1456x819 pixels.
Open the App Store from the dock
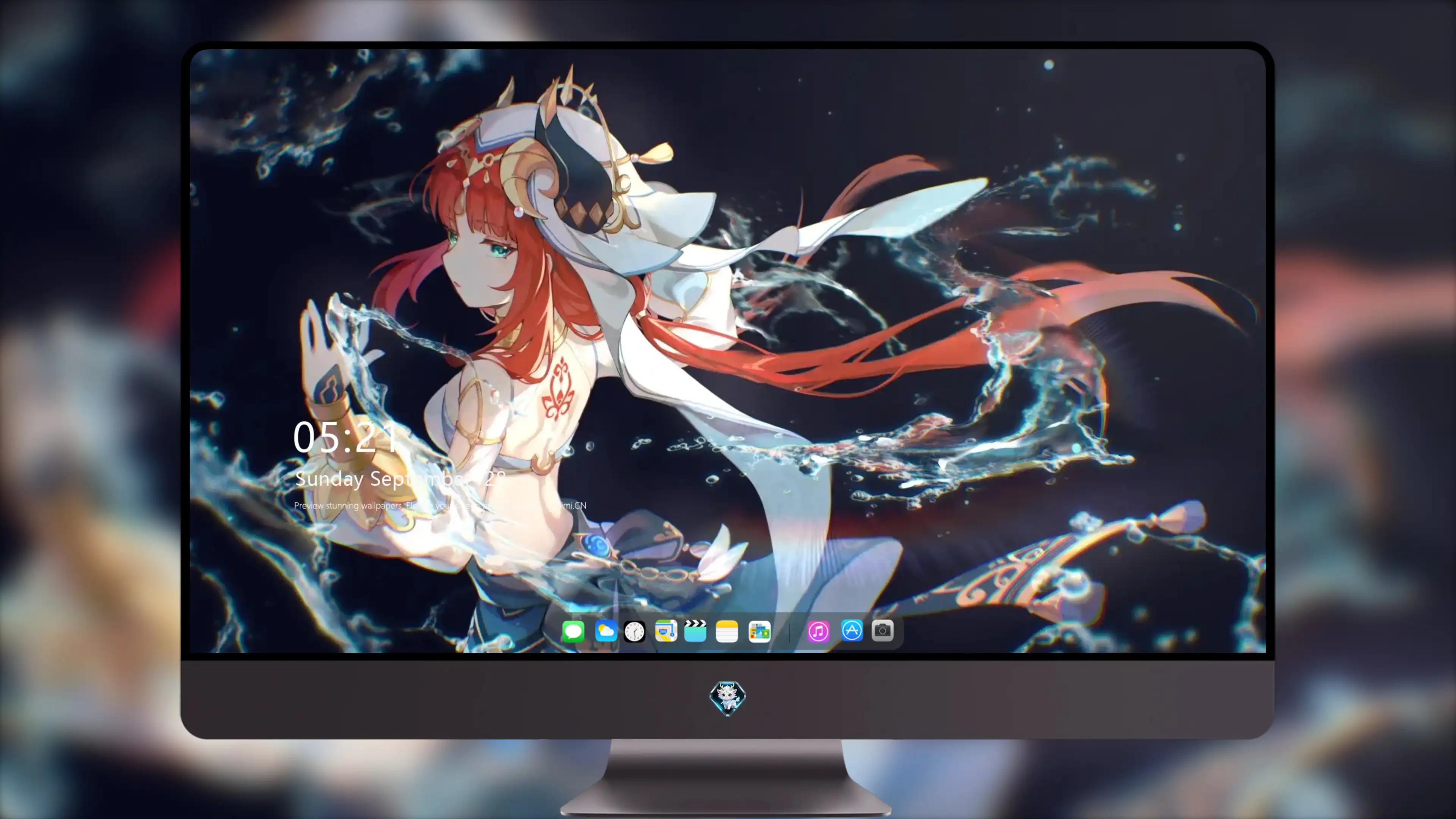click(x=852, y=630)
